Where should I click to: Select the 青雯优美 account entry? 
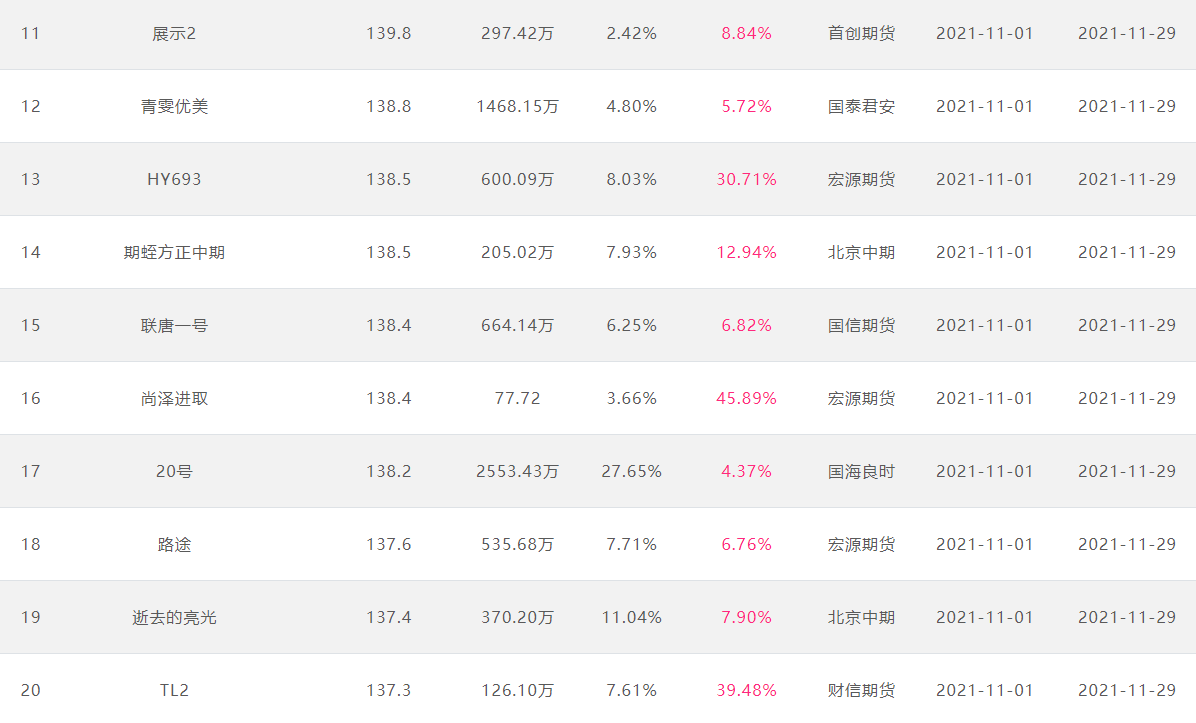(x=174, y=107)
